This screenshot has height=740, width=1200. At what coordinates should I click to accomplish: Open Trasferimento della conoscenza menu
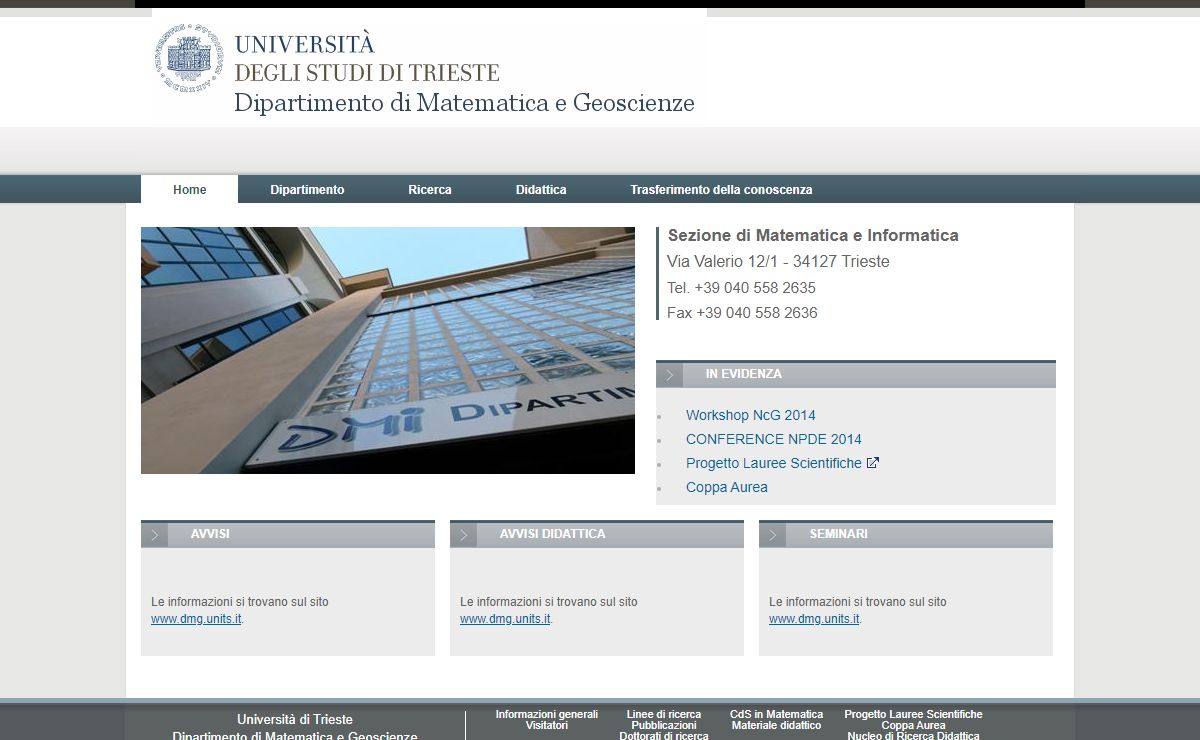(721, 189)
